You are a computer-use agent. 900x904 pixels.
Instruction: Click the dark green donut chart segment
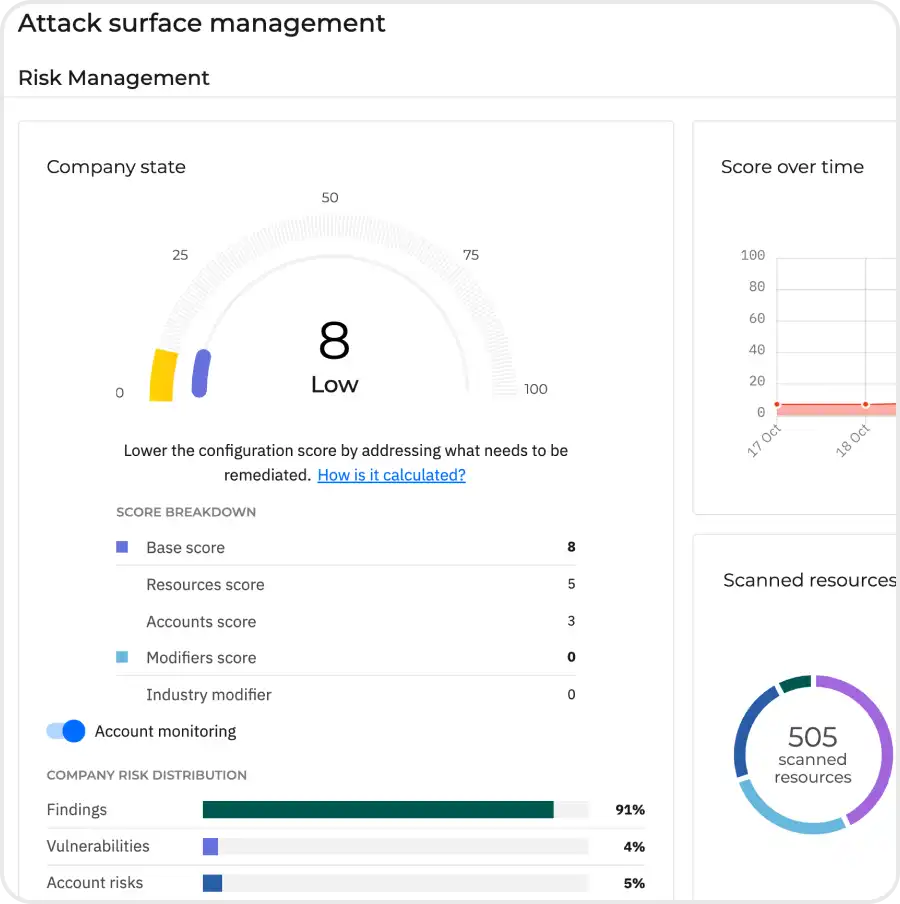(x=796, y=683)
